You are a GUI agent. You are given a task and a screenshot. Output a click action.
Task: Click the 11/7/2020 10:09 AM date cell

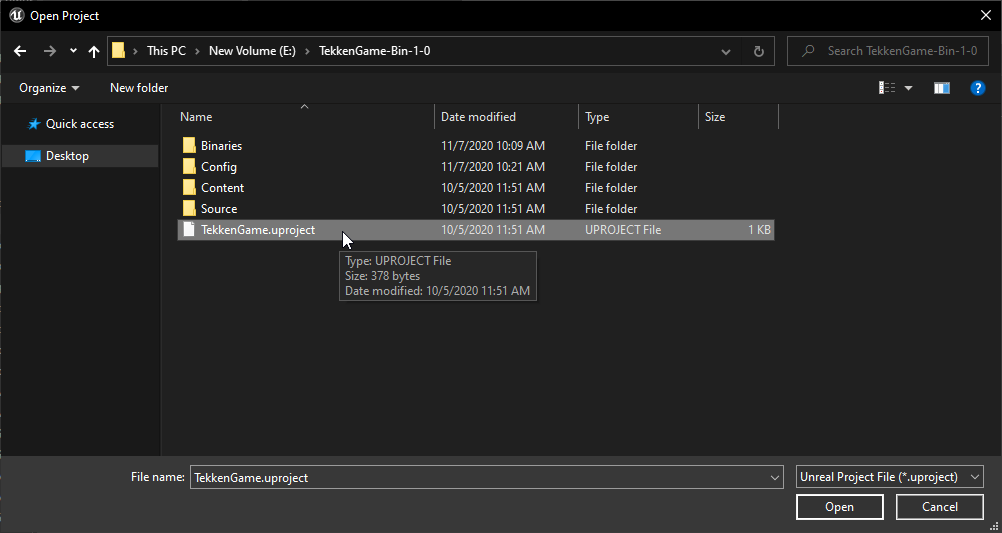coord(493,146)
